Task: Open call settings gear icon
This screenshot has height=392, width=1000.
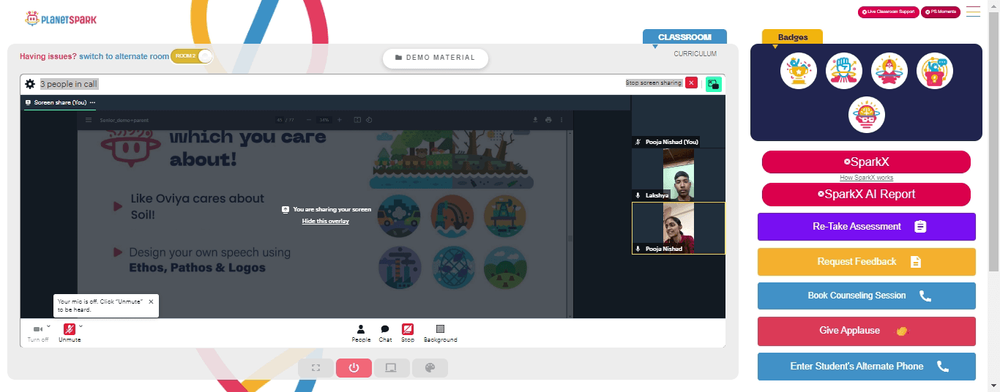Action: pyautogui.click(x=30, y=83)
